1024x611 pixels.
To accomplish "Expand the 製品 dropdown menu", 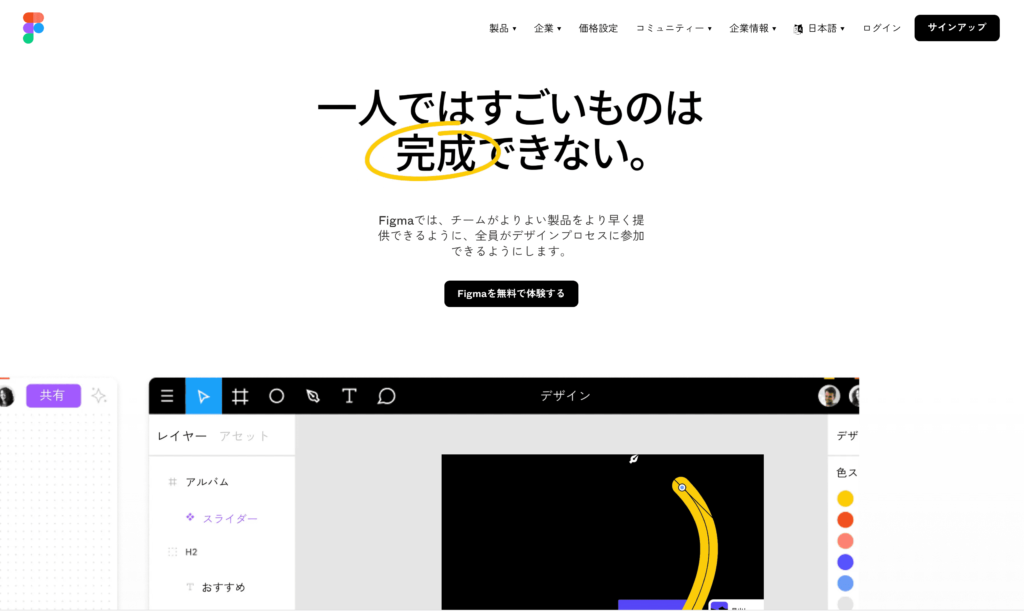I will click(x=502, y=28).
